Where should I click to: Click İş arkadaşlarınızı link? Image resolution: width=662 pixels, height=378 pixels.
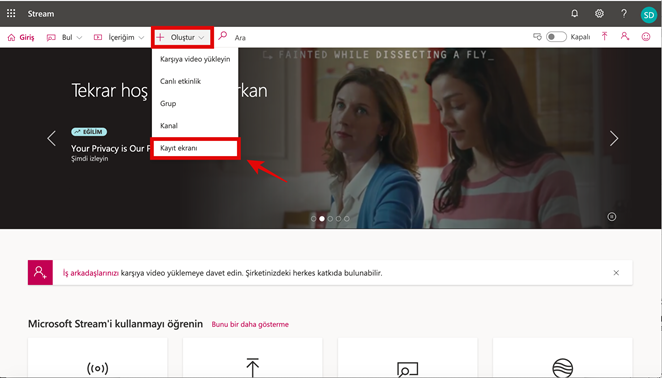pos(90,273)
